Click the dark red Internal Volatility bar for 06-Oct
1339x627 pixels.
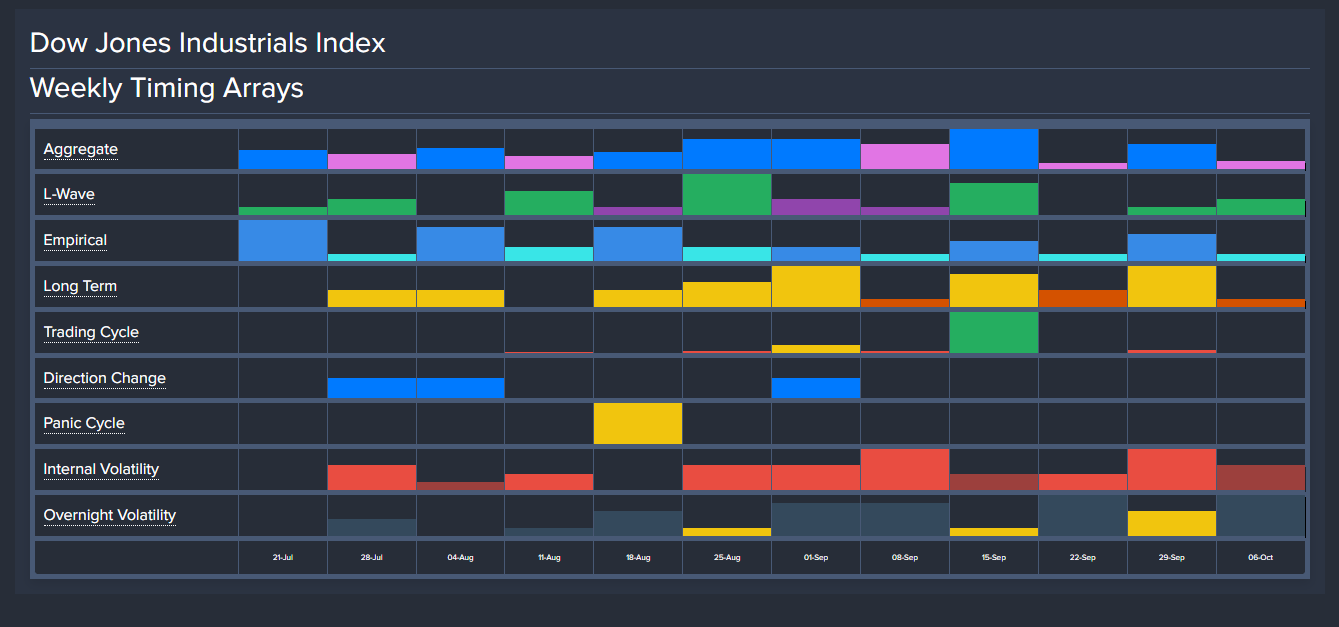tap(1261, 478)
